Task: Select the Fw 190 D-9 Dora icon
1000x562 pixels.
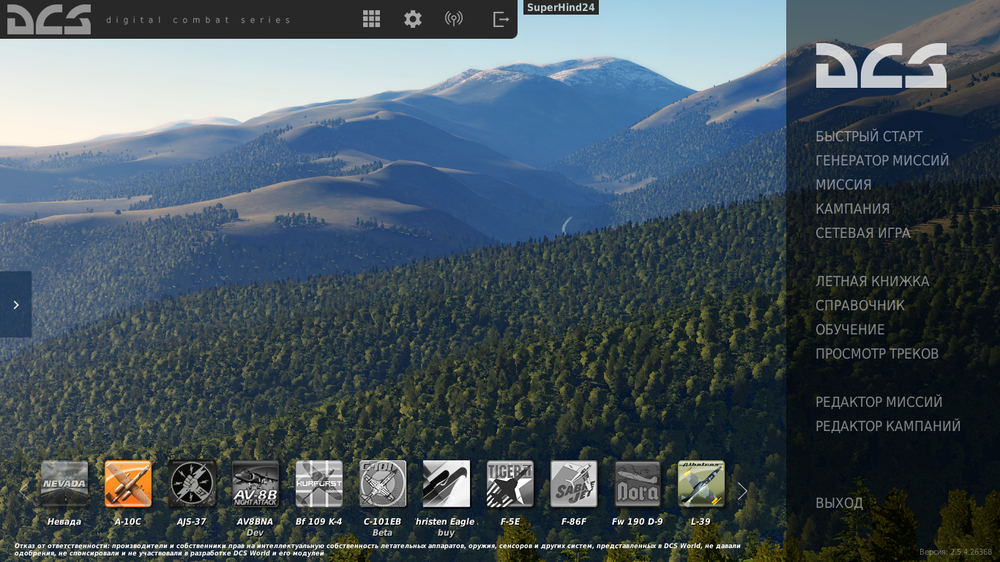Action: pos(638,484)
